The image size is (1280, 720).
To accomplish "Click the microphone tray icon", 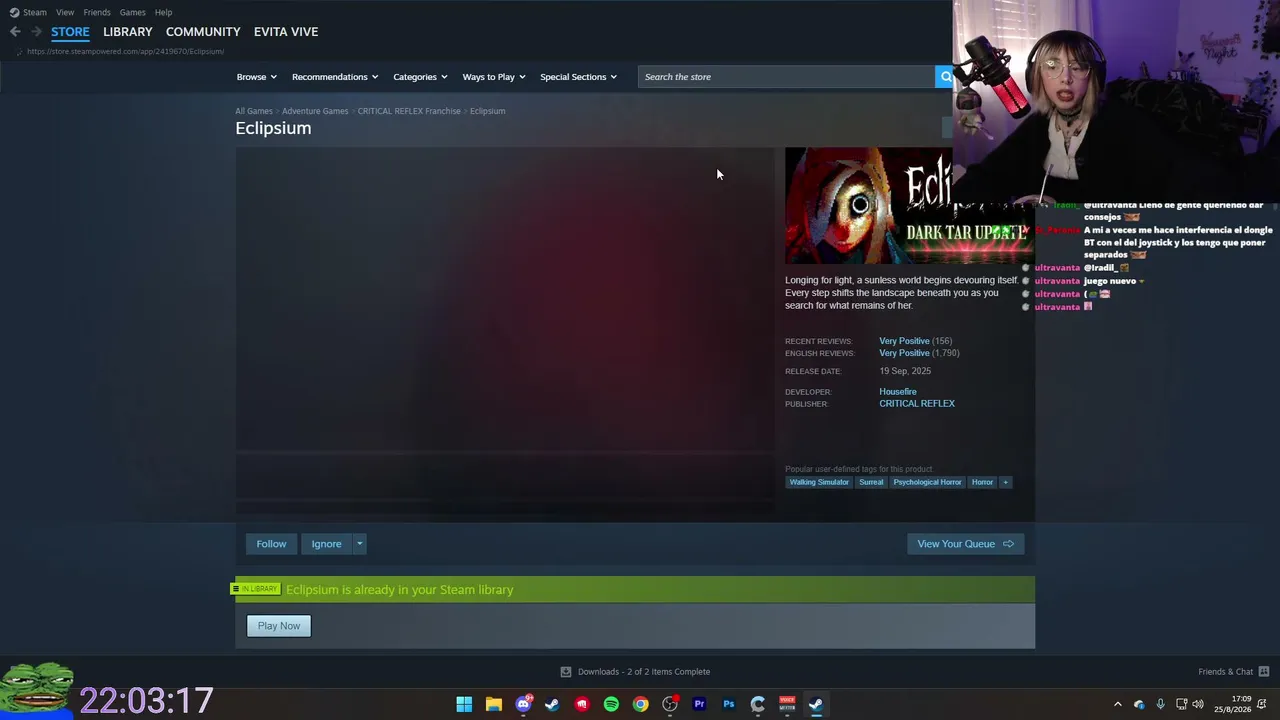I will pyautogui.click(x=1160, y=704).
